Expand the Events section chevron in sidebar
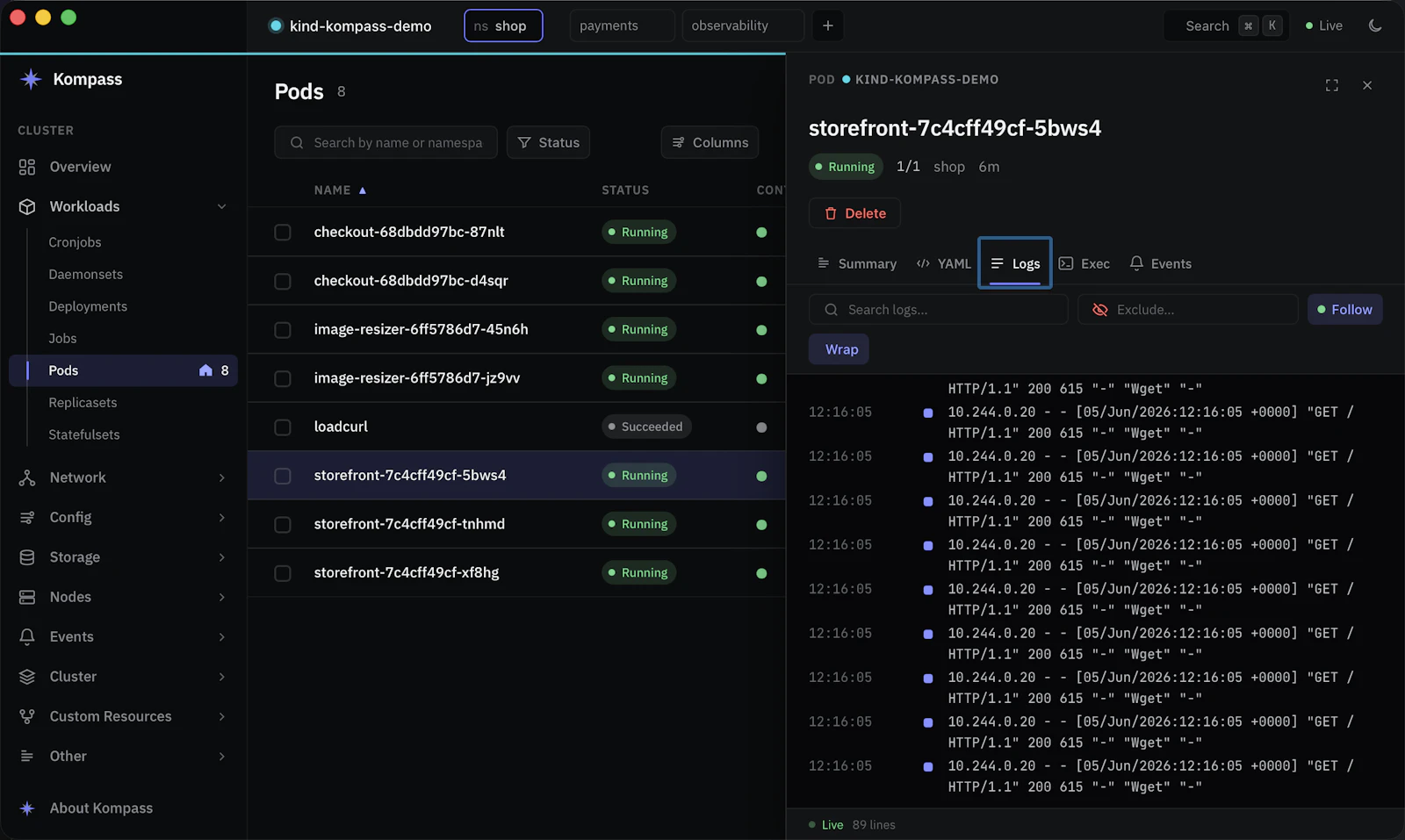 pyautogui.click(x=221, y=636)
